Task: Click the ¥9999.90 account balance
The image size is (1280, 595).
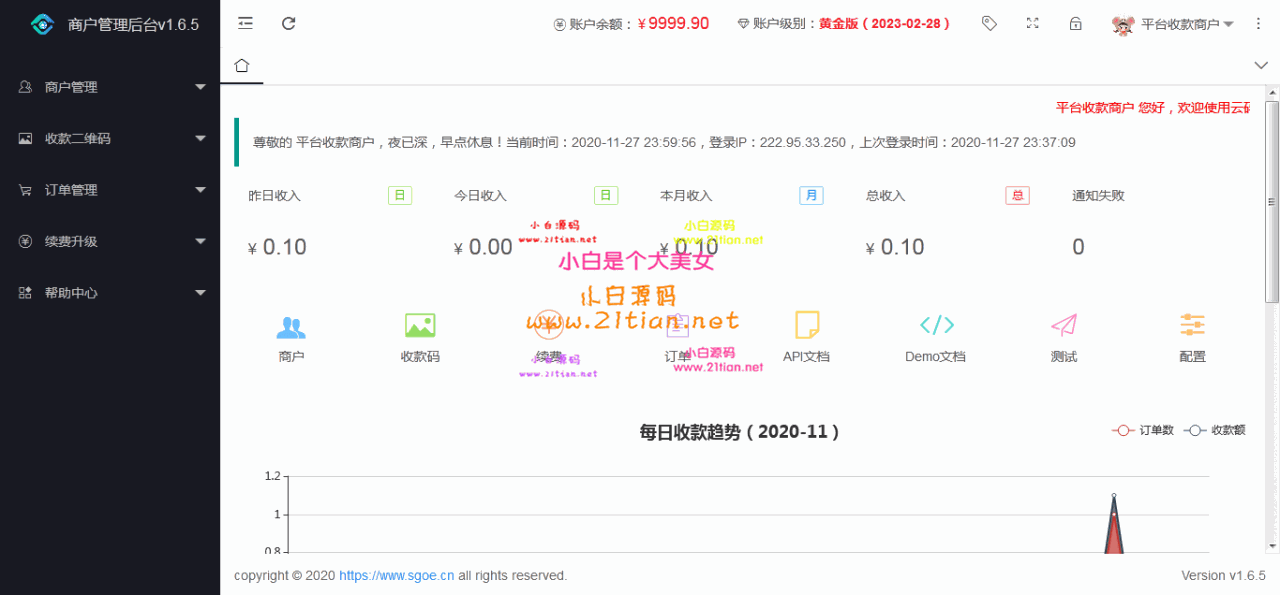Action: click(x=673, y=24)
